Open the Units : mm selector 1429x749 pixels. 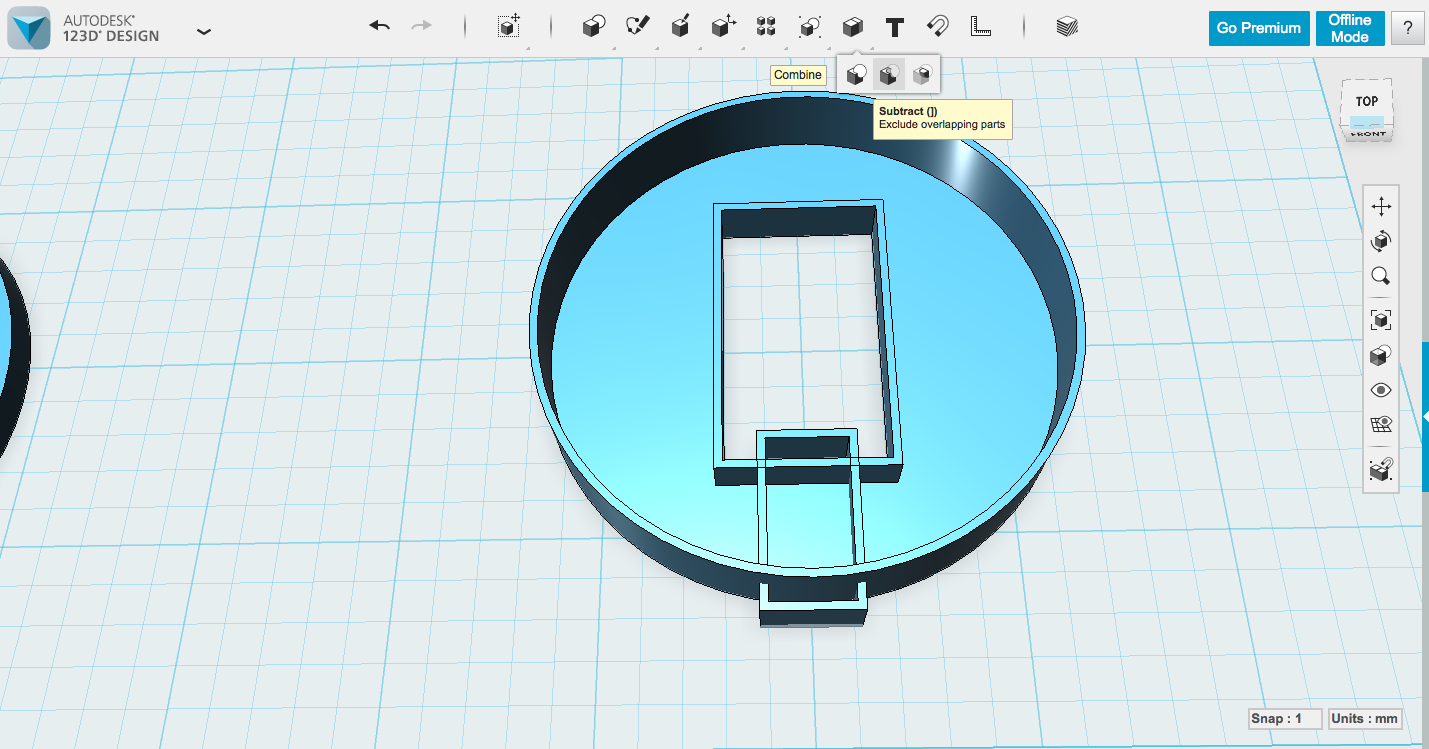click(1364, 718)
